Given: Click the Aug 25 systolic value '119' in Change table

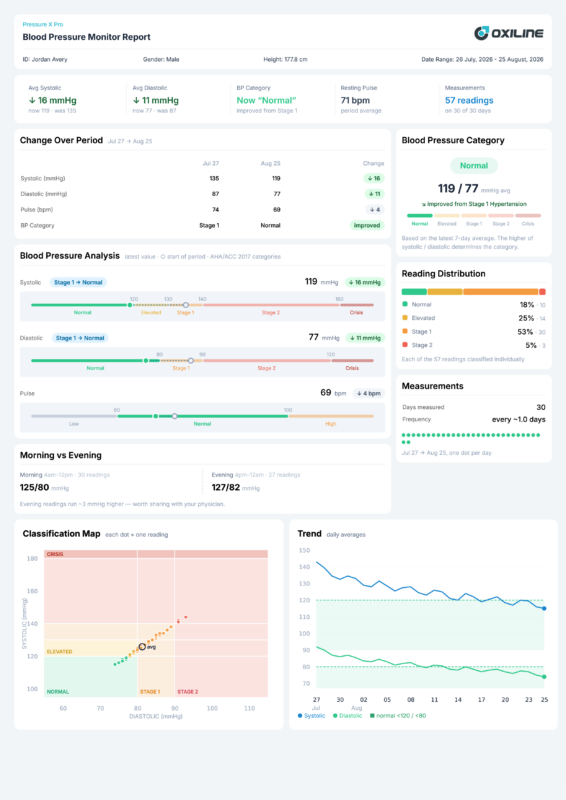Looking at the screenshot, I should coord(276,179).
